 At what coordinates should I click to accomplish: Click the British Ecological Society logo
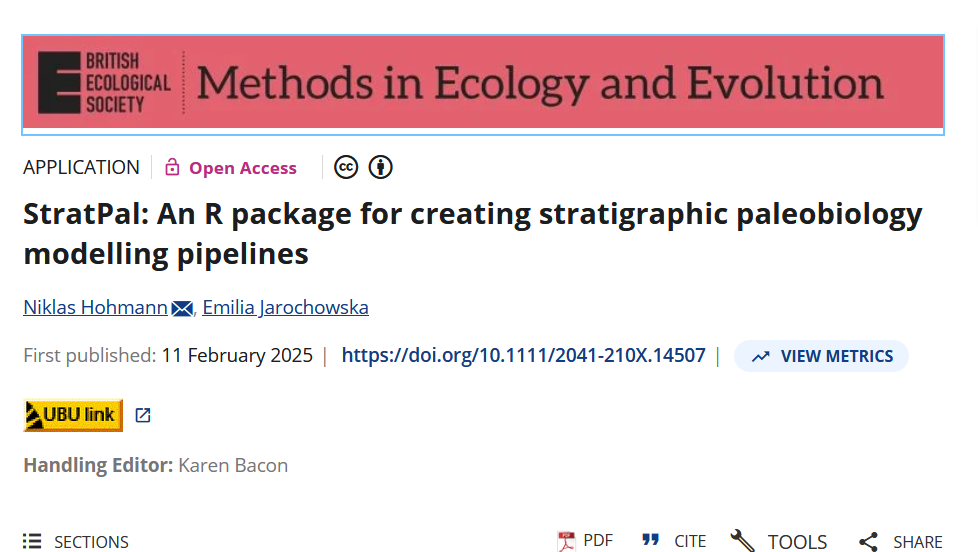click(104, 82)
